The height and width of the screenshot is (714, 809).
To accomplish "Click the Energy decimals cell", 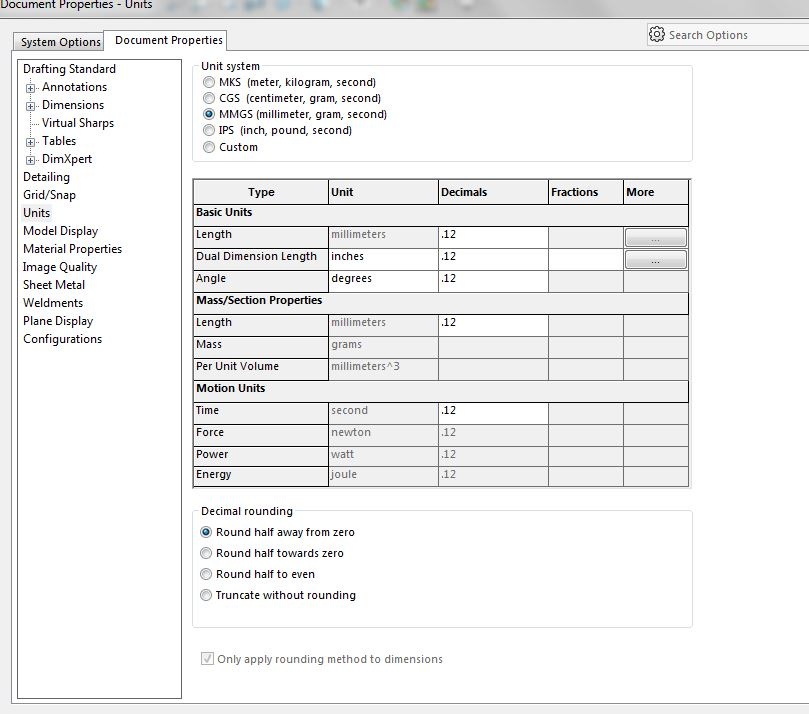I will tap(493, 477).
